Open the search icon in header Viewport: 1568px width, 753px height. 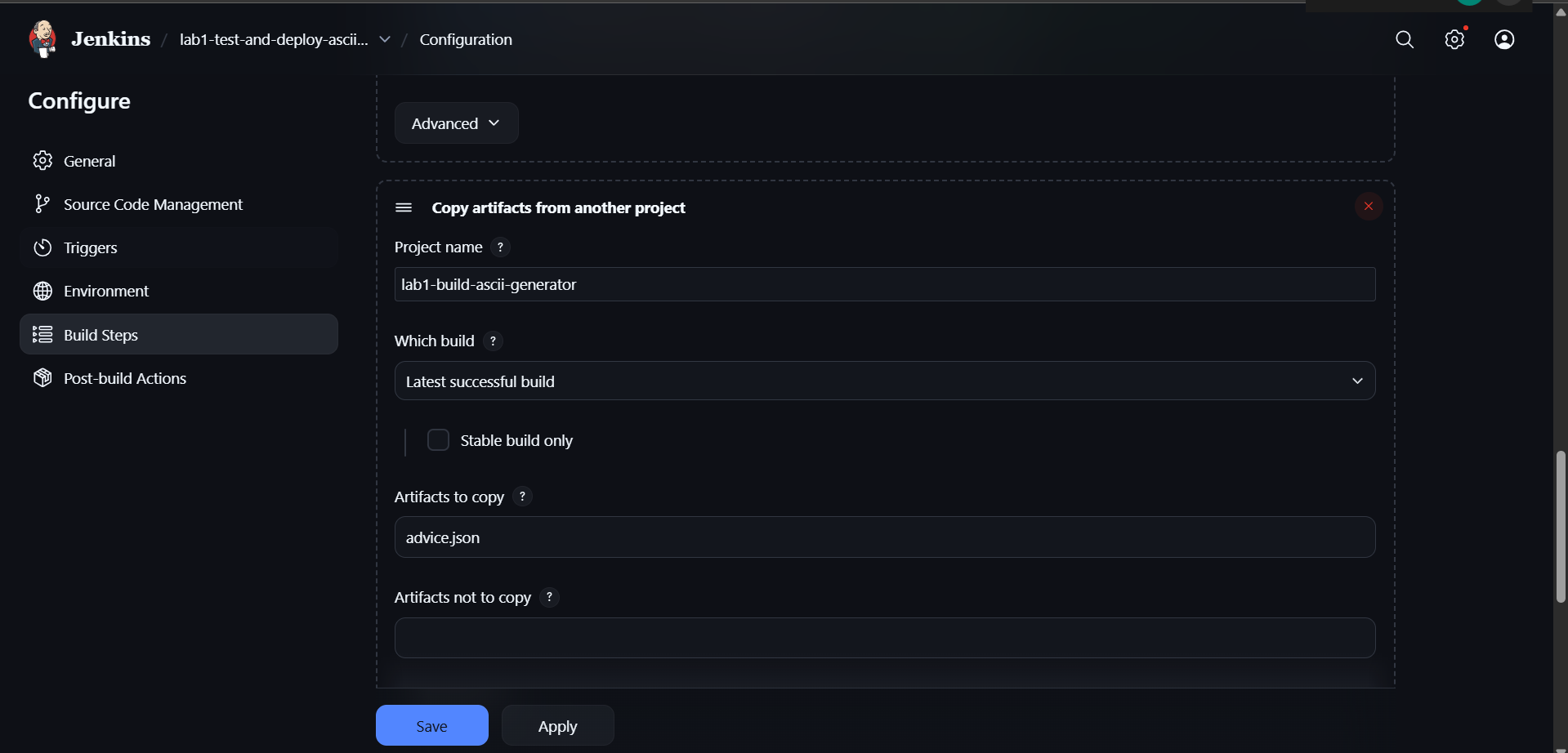pos(1404,39)
